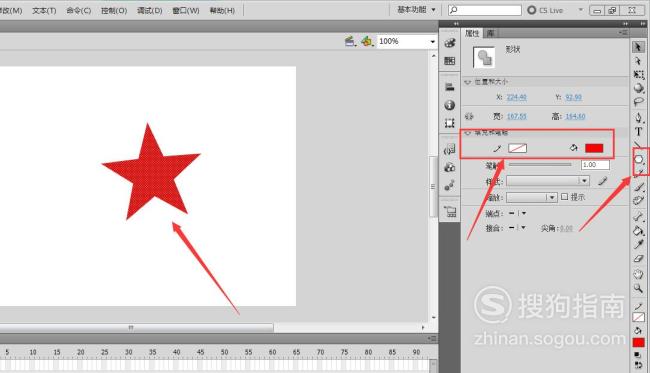Screen dimensions: 650x373
Task: Toggle the width-height lock aspect icon
Action: [469, 116]
